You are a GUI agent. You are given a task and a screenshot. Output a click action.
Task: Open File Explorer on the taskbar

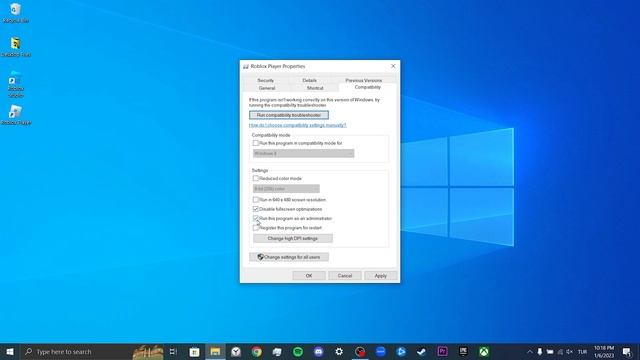point(215,351)
